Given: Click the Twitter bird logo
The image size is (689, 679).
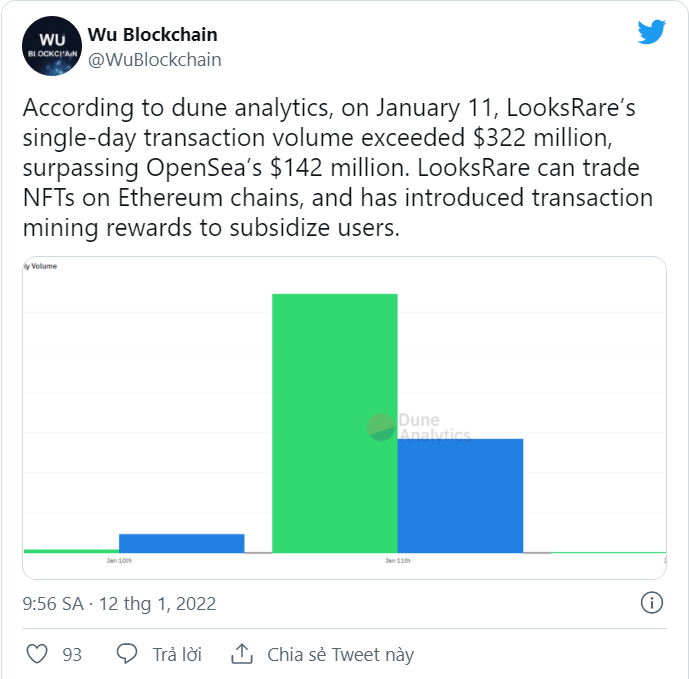Looking at the screenshot, I should (651, 32).
